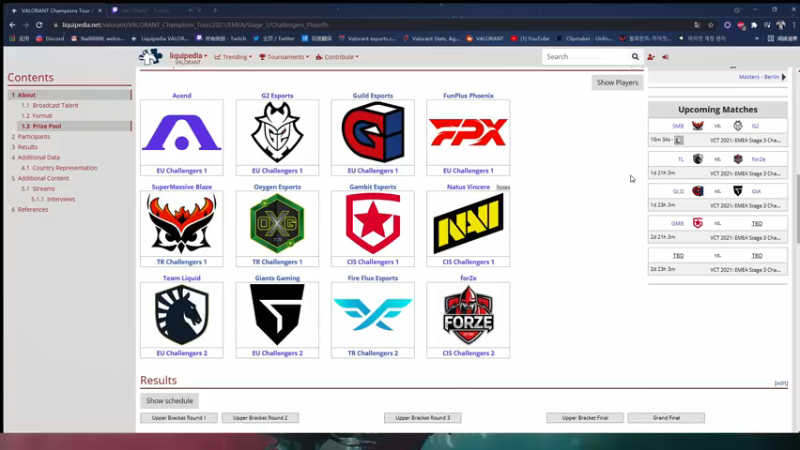Click the G2 Esports team logo
Image resolution: width=800 pixels, height=450 pixels.
point(277,132)
